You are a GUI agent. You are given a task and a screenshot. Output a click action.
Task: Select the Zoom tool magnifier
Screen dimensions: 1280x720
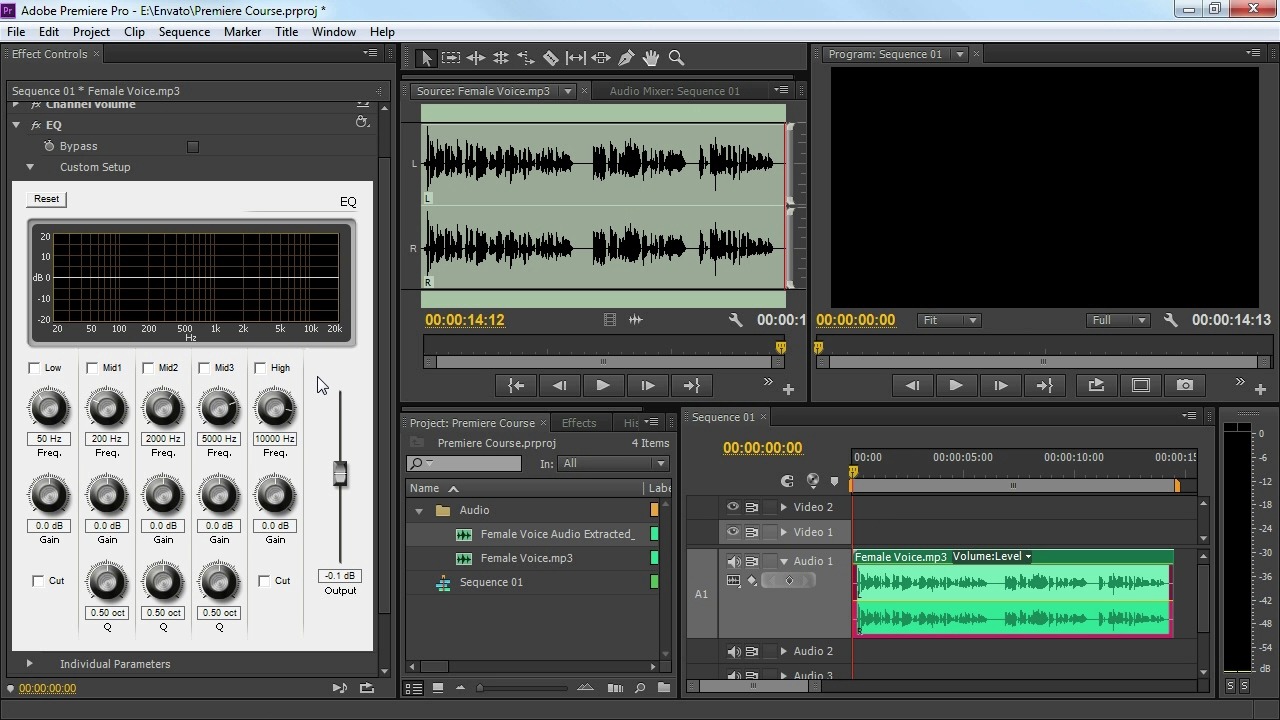676,59
